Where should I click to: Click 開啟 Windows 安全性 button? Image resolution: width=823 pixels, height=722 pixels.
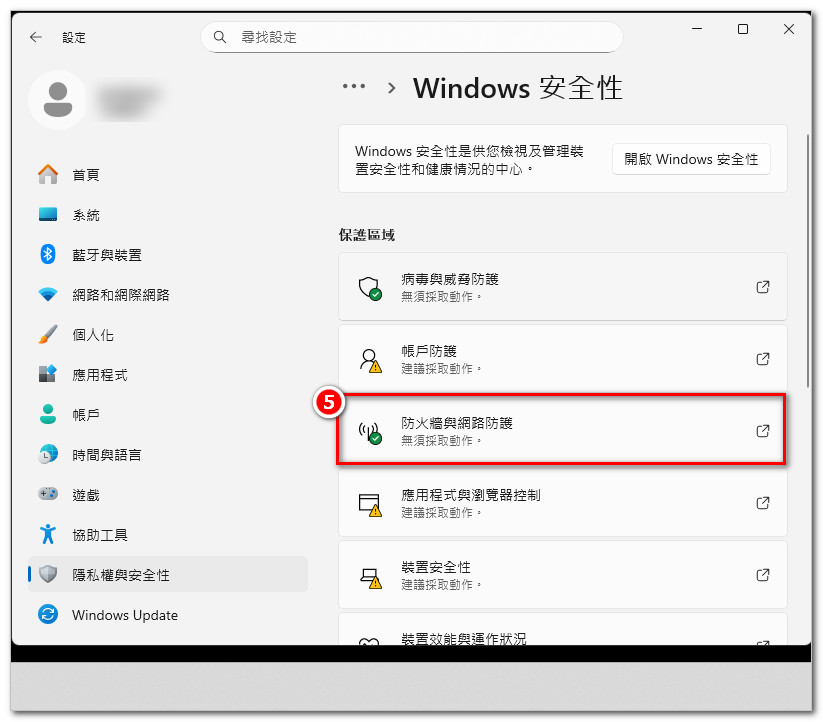click(691, 159)
